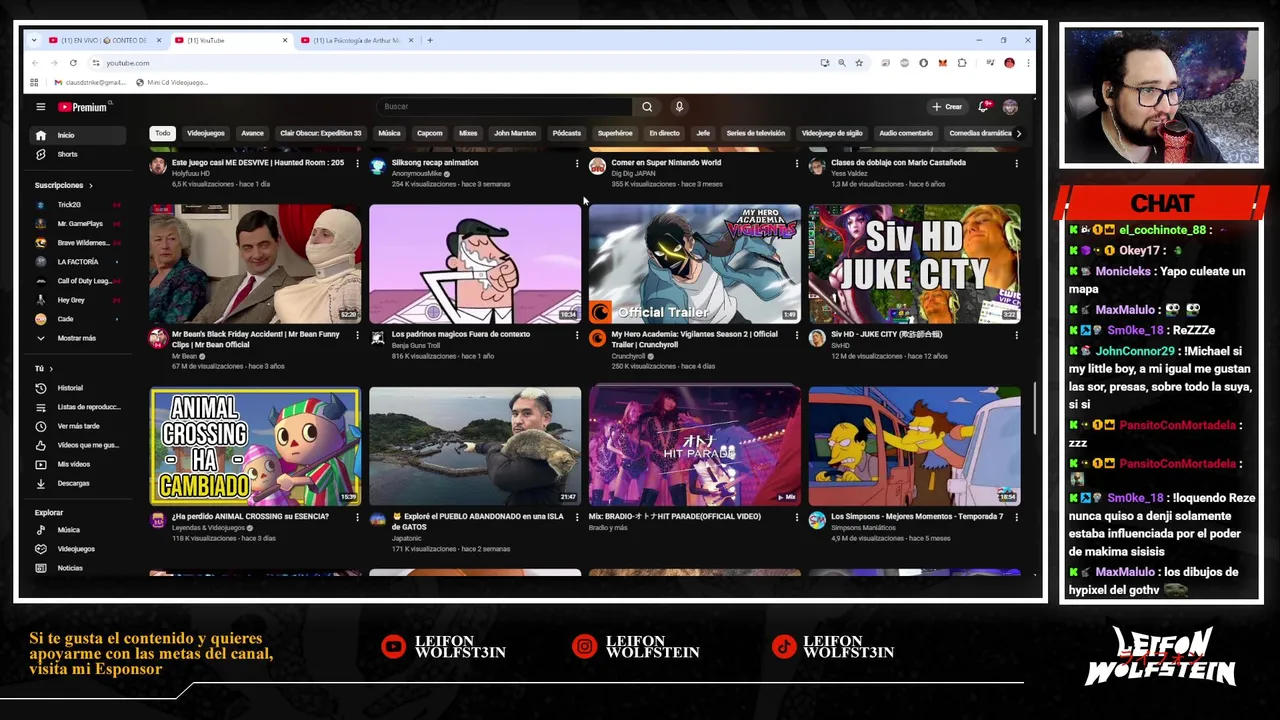Screen dimensions: 1280x720
Task: Go back in Chrome navigation
Action: point(35,63)
